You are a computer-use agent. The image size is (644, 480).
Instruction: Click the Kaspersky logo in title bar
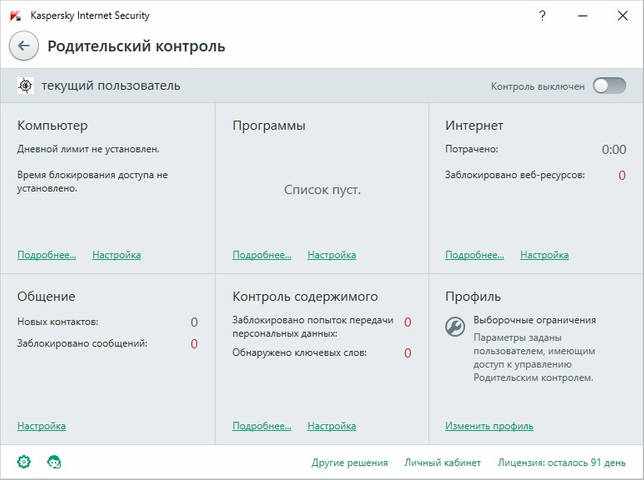[x=15, y=16]
